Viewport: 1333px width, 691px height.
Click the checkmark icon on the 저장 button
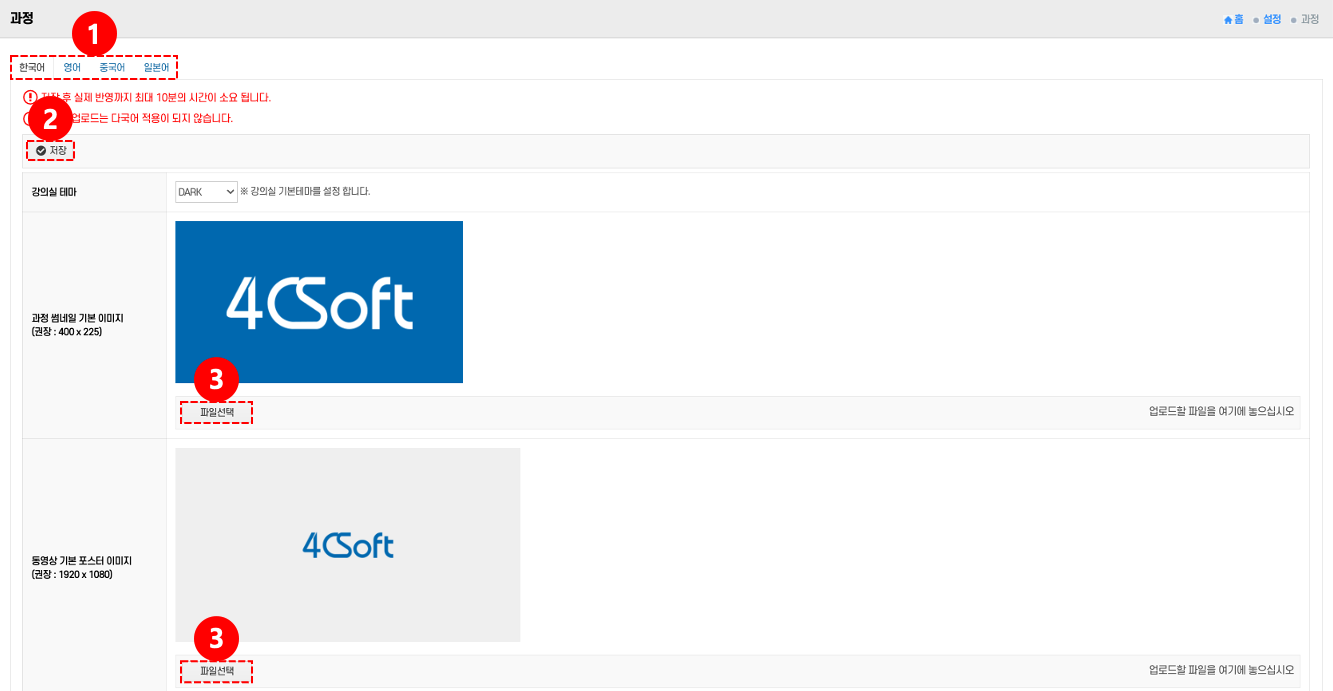[41, 151]
